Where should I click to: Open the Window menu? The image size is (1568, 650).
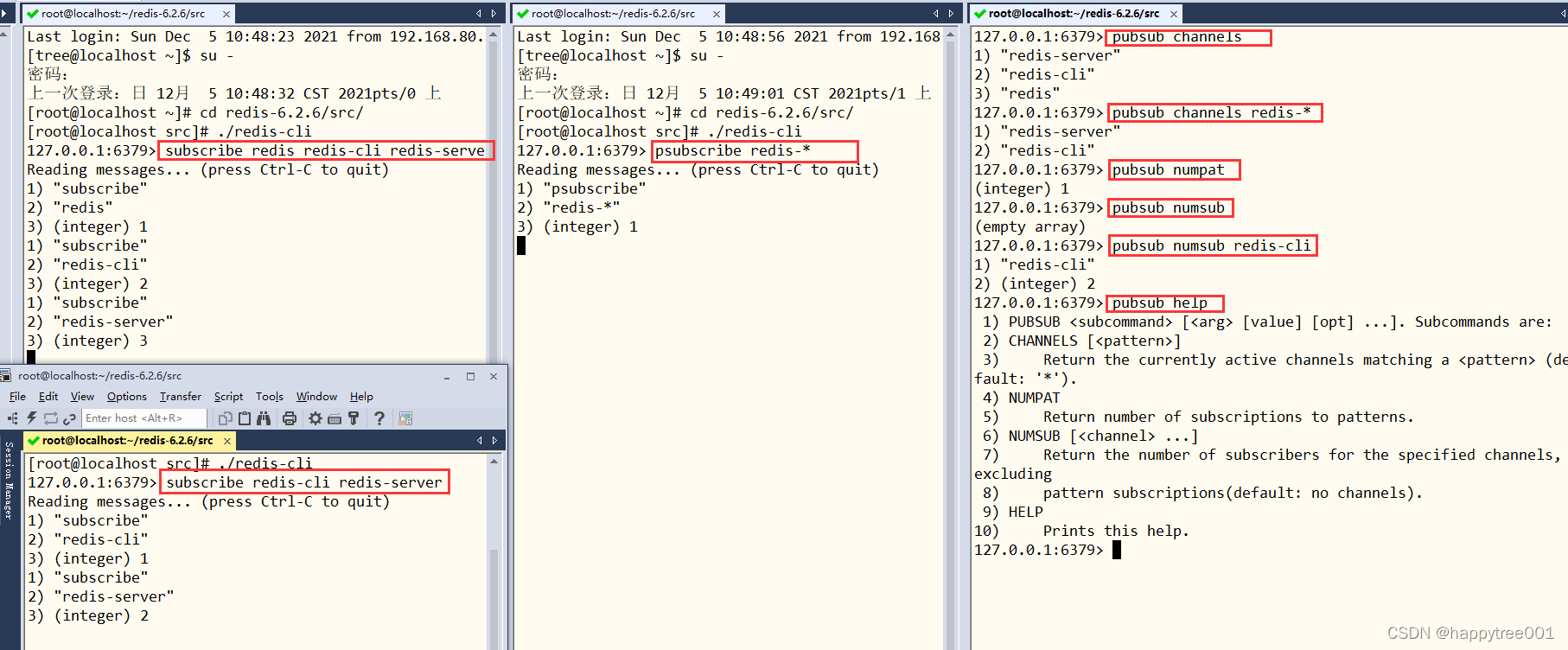click(316, 397)
